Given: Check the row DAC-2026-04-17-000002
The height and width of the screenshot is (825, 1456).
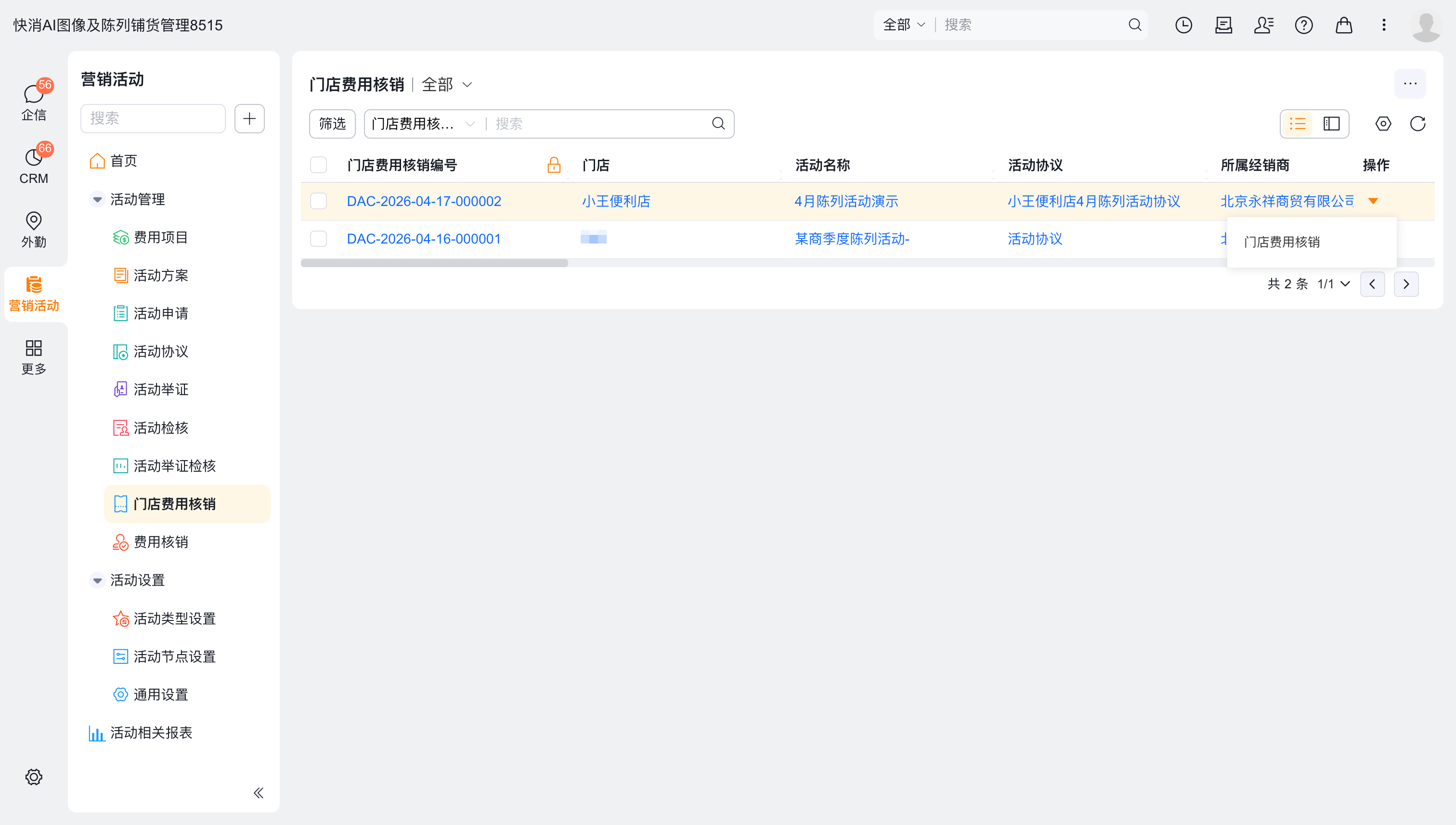Looking at the screenshot, I should (319, 201).
